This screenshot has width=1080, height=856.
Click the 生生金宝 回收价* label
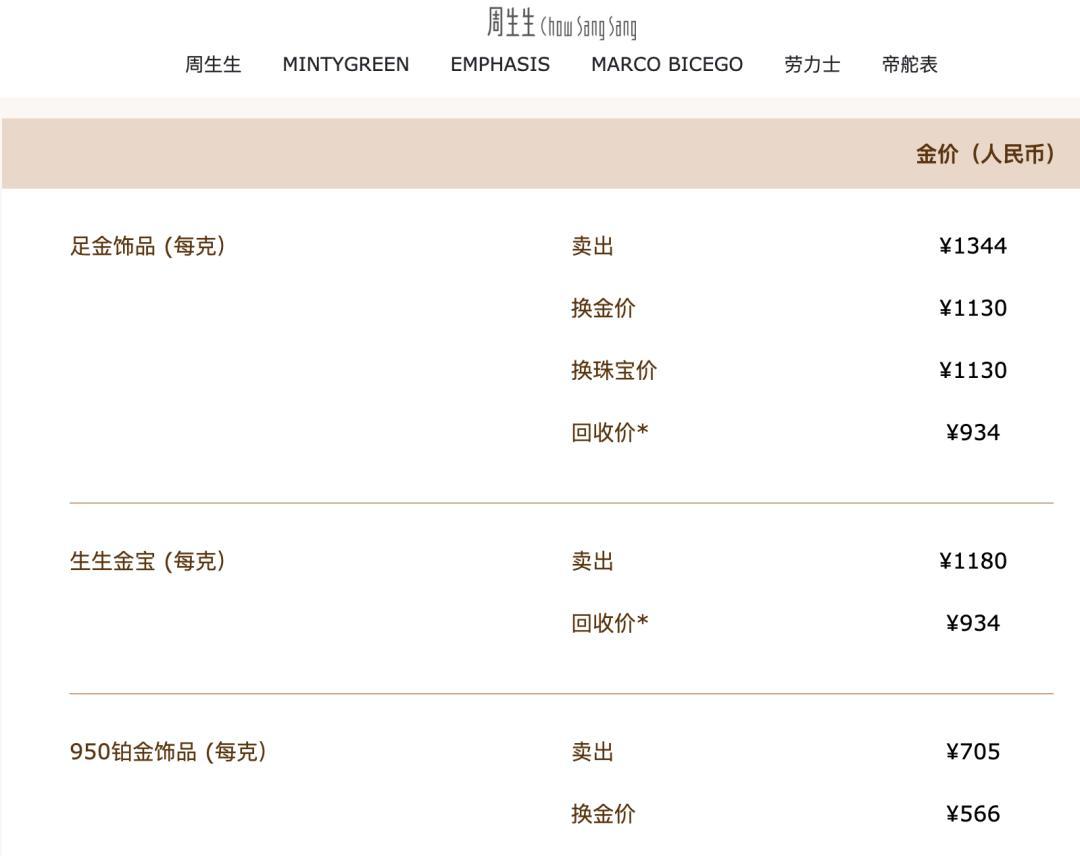tap(610, 623)
